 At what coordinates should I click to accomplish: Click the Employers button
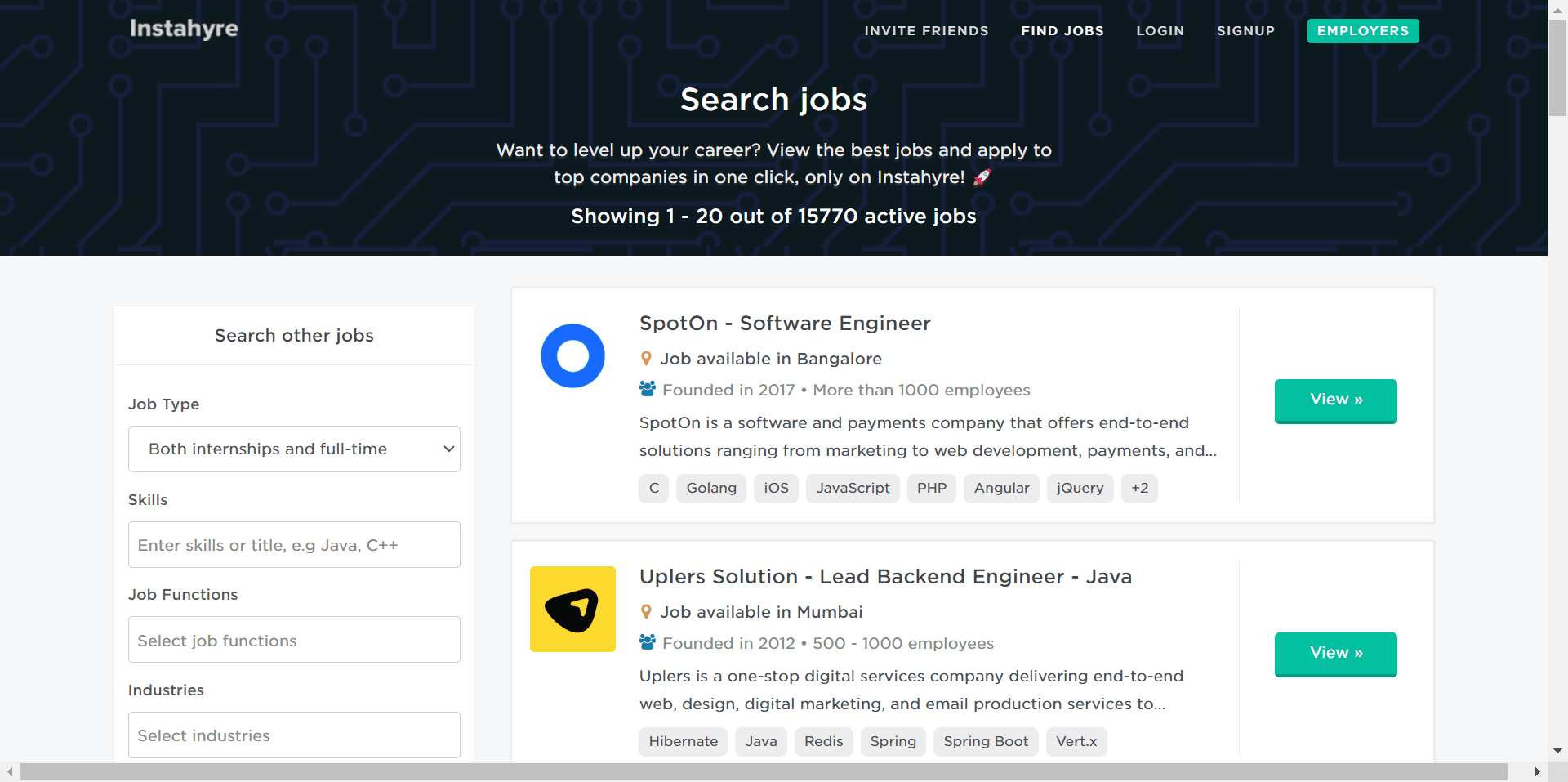tap(1362, 31)
